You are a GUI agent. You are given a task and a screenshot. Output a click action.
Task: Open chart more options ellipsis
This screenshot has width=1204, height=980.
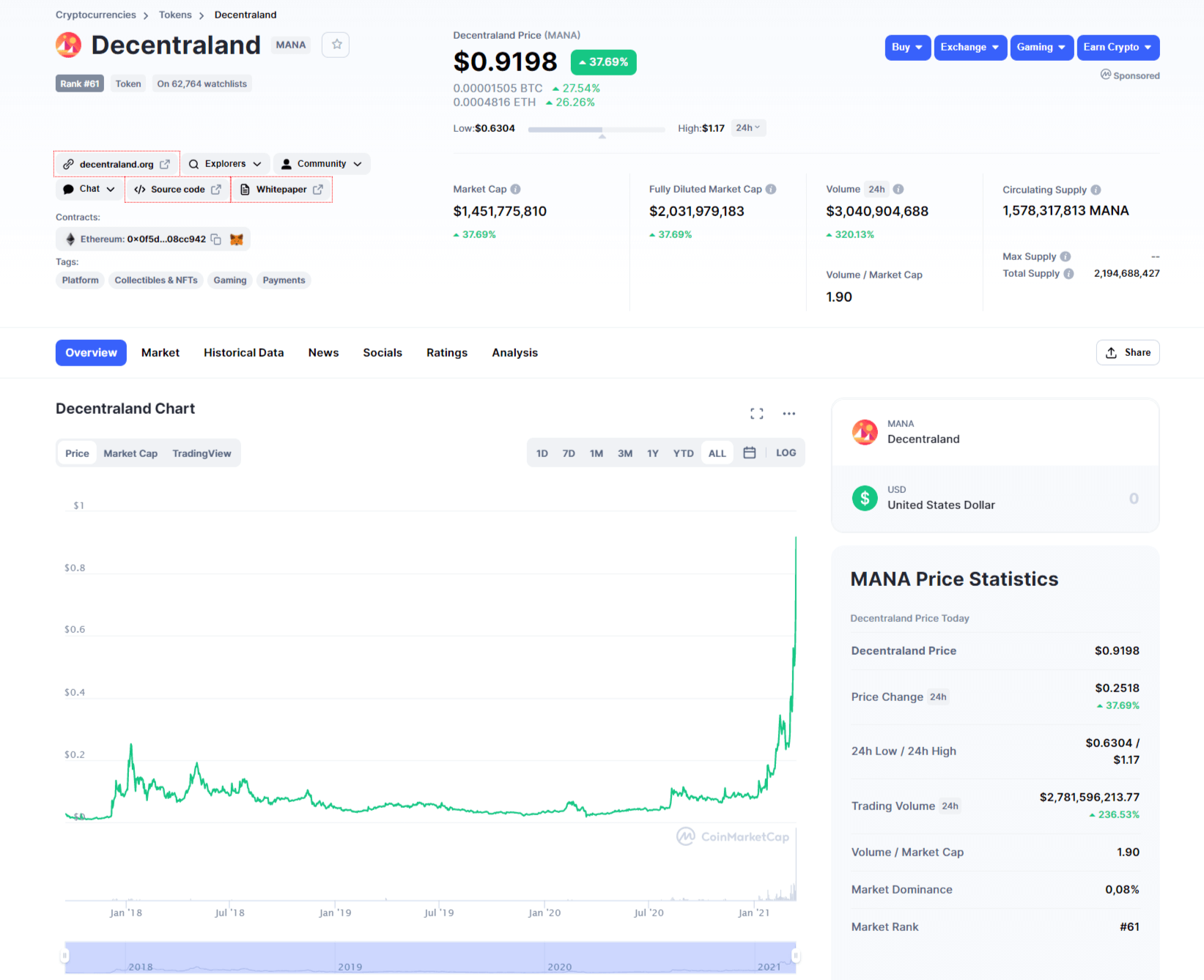coord(788,414)
